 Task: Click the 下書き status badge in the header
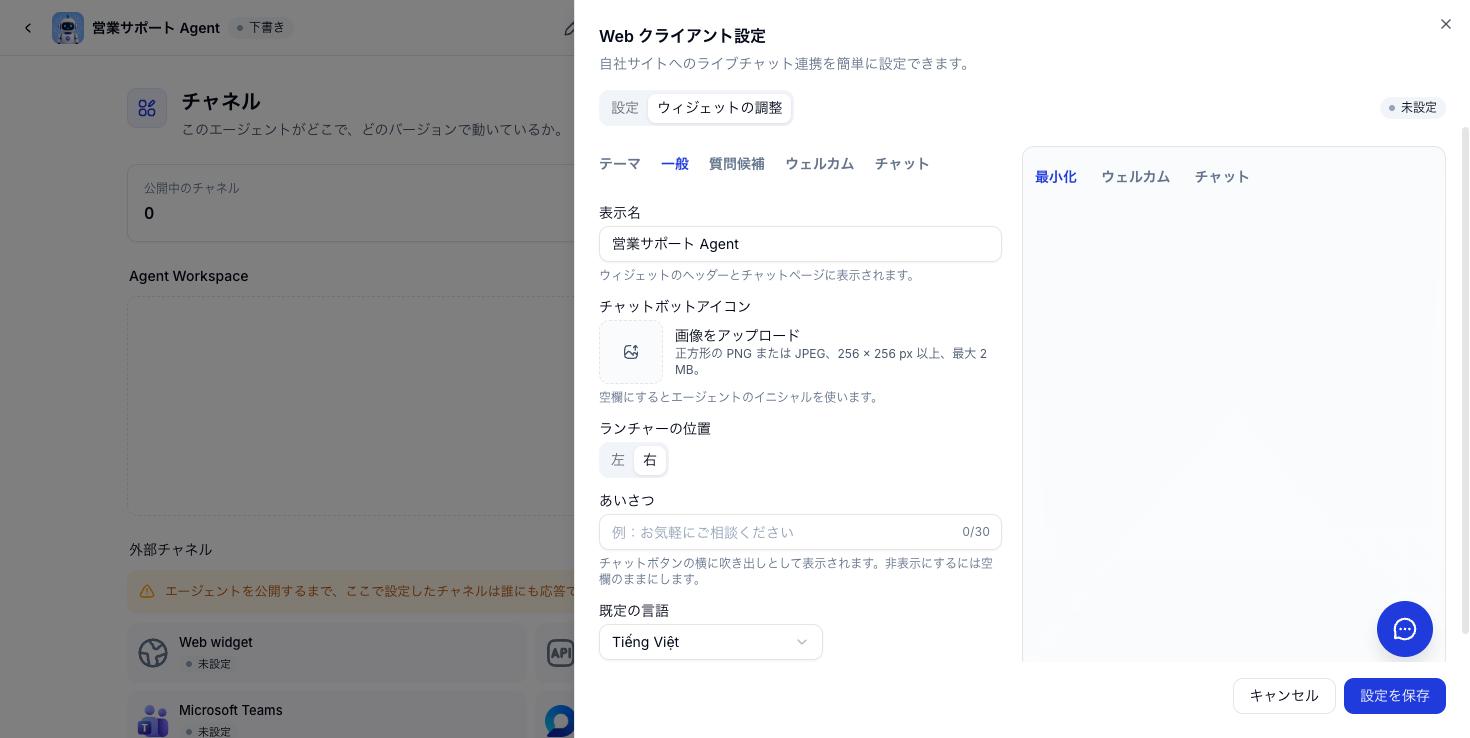pos(261,28)
